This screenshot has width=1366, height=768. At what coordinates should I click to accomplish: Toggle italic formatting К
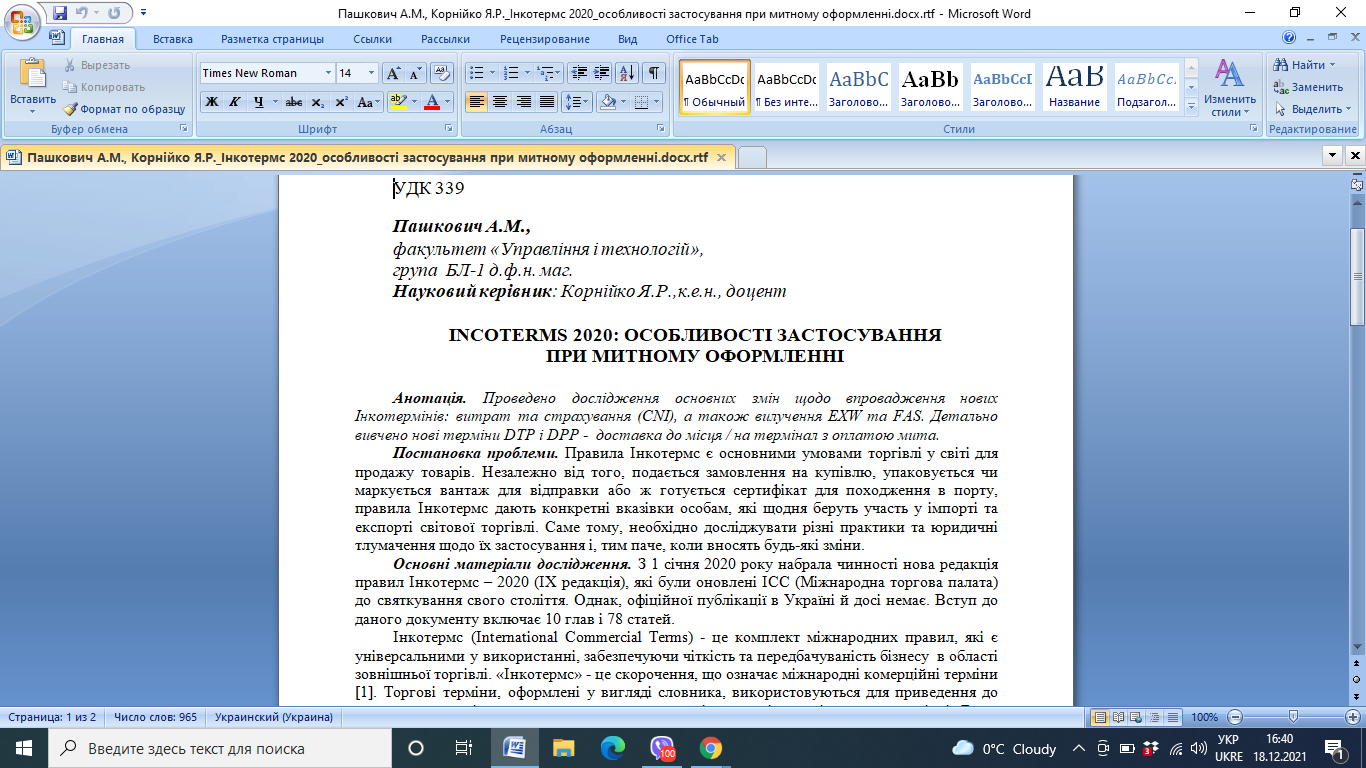pos(235,102)
